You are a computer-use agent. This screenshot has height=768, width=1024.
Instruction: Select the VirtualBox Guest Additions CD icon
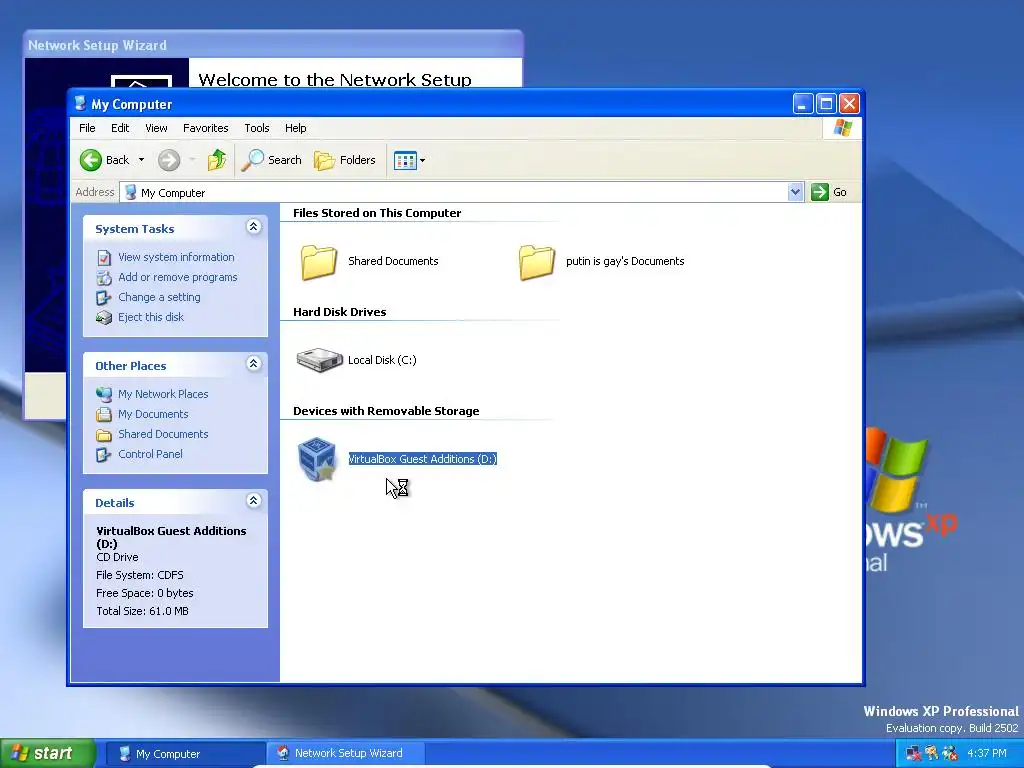point(317,460)
